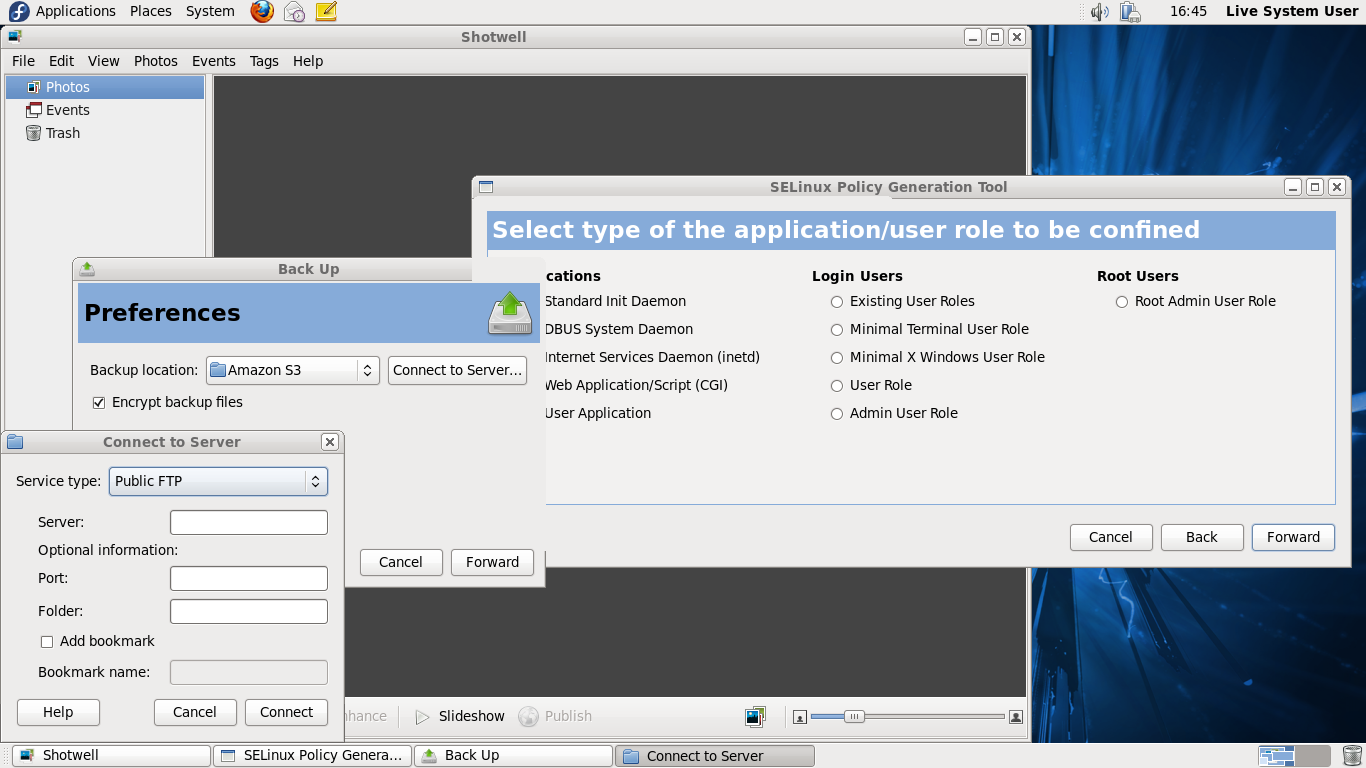Click the Back Up window title icon
Image resolution: width=1366 pixels, height=768 pixels.
87,269
